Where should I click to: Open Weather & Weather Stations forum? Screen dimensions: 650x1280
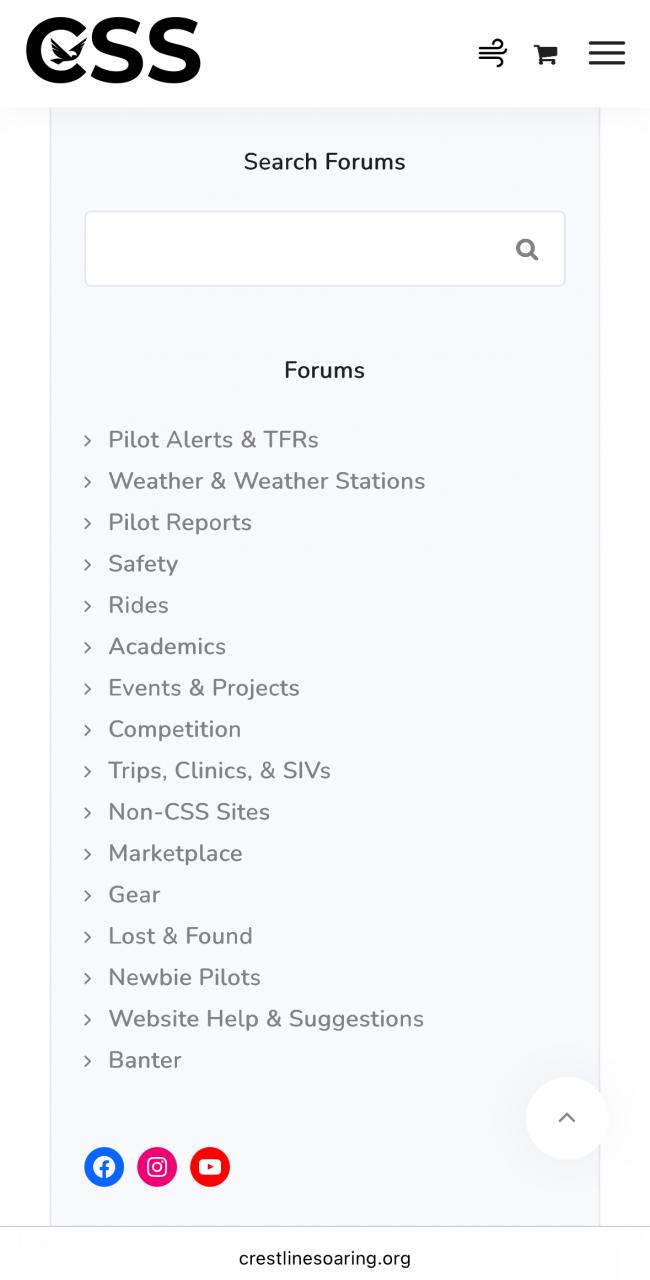coord(267,481)
